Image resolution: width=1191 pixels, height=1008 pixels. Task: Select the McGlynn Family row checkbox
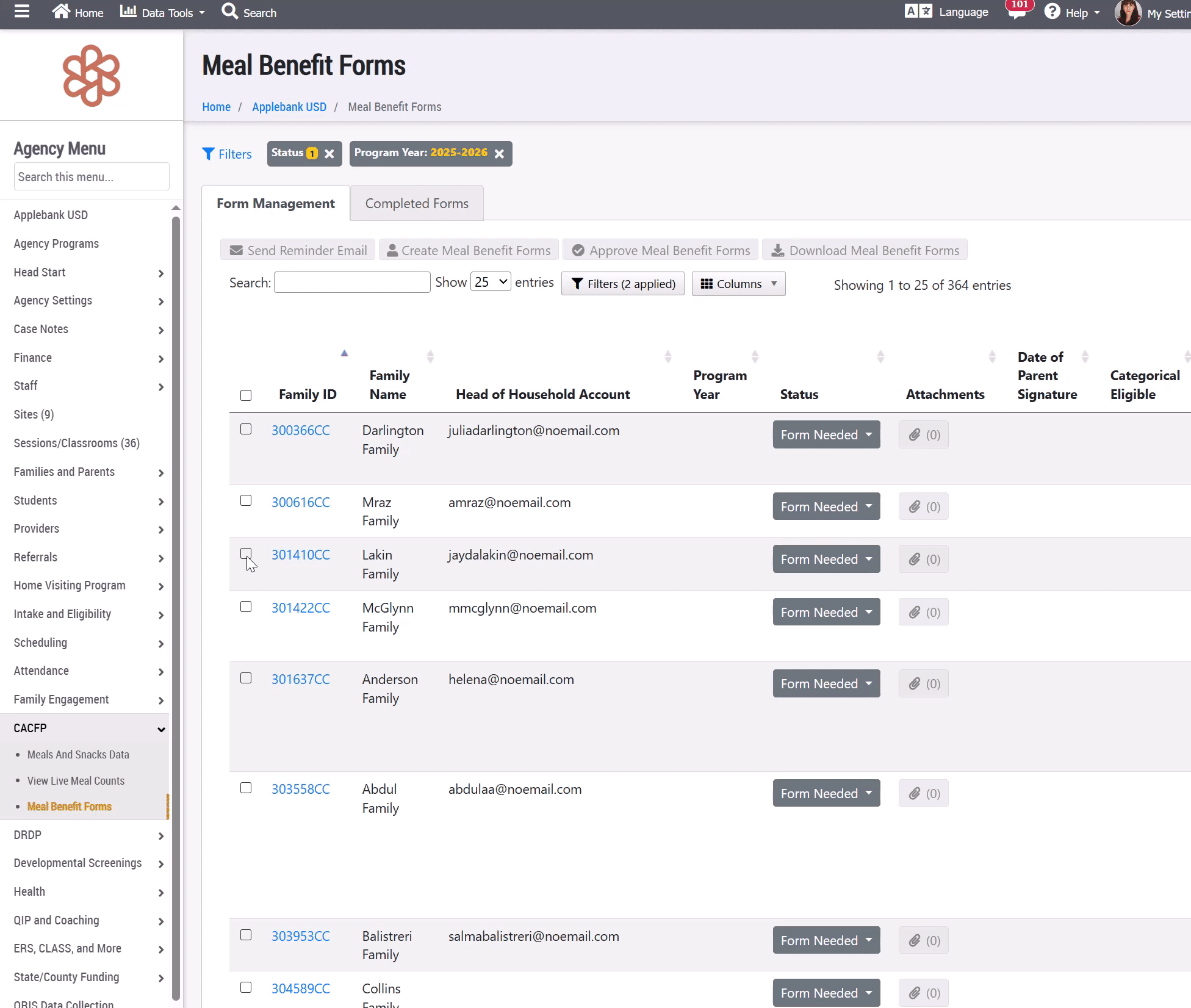click(x=246, y=607)
